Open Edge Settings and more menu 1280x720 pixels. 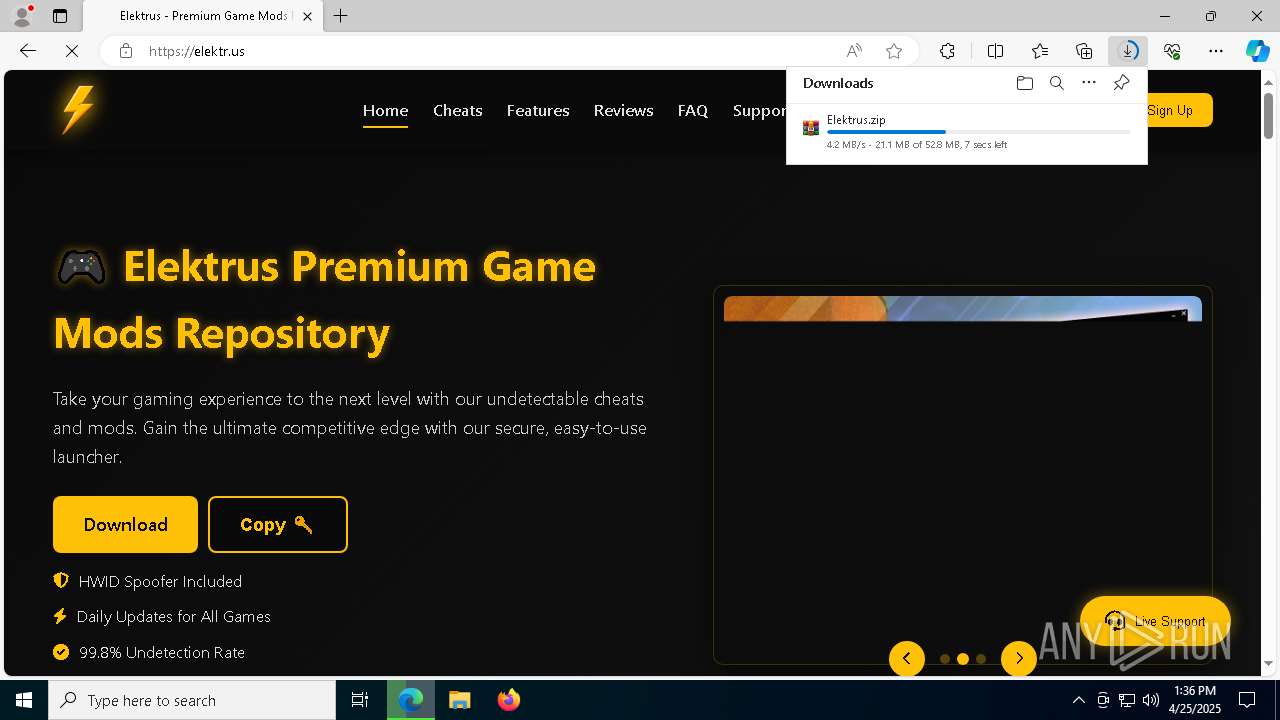click(x=1216, y=51)
